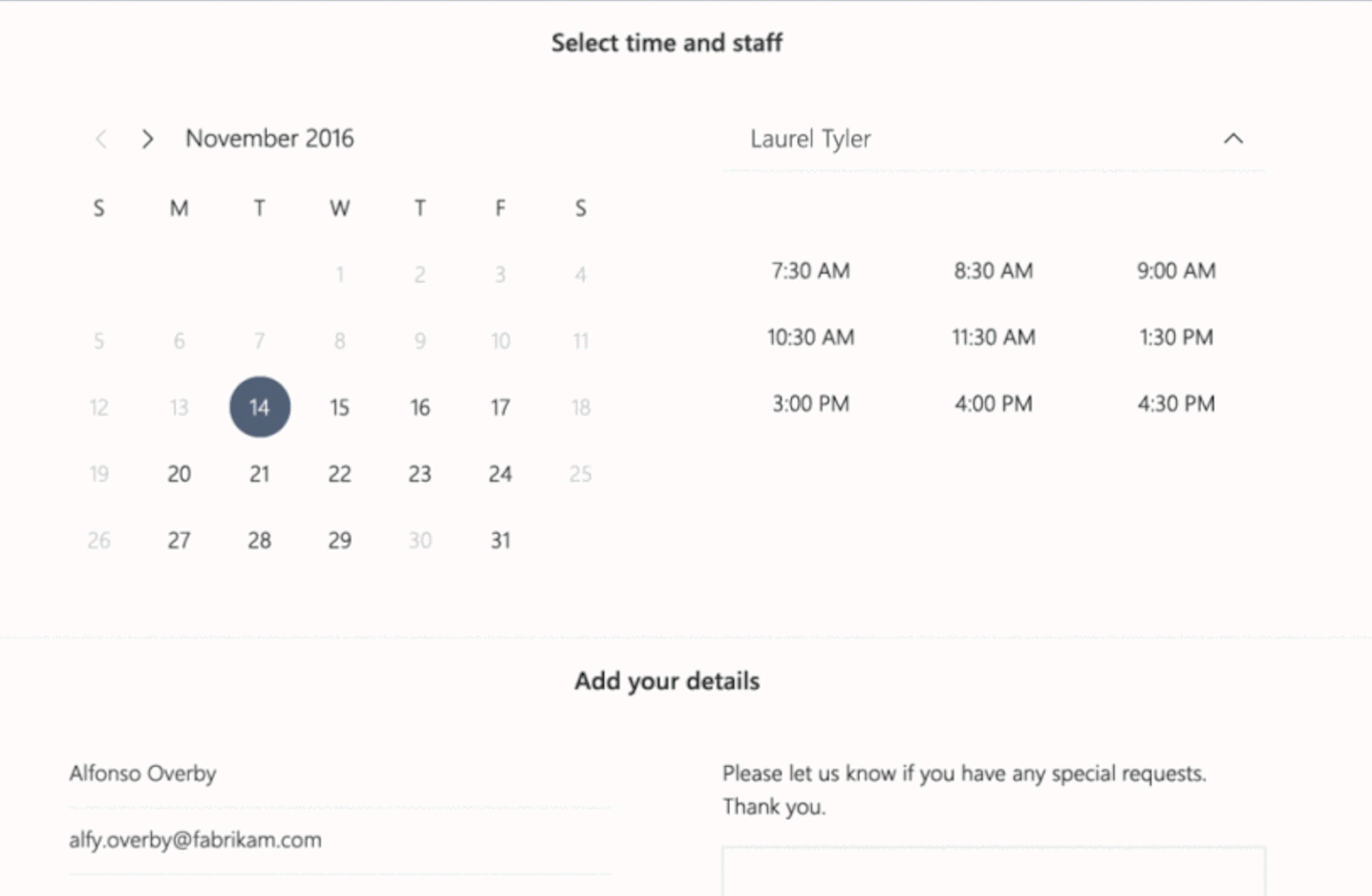
Task: Choose the 1:30 PM appointment time
Action: 1174,337
